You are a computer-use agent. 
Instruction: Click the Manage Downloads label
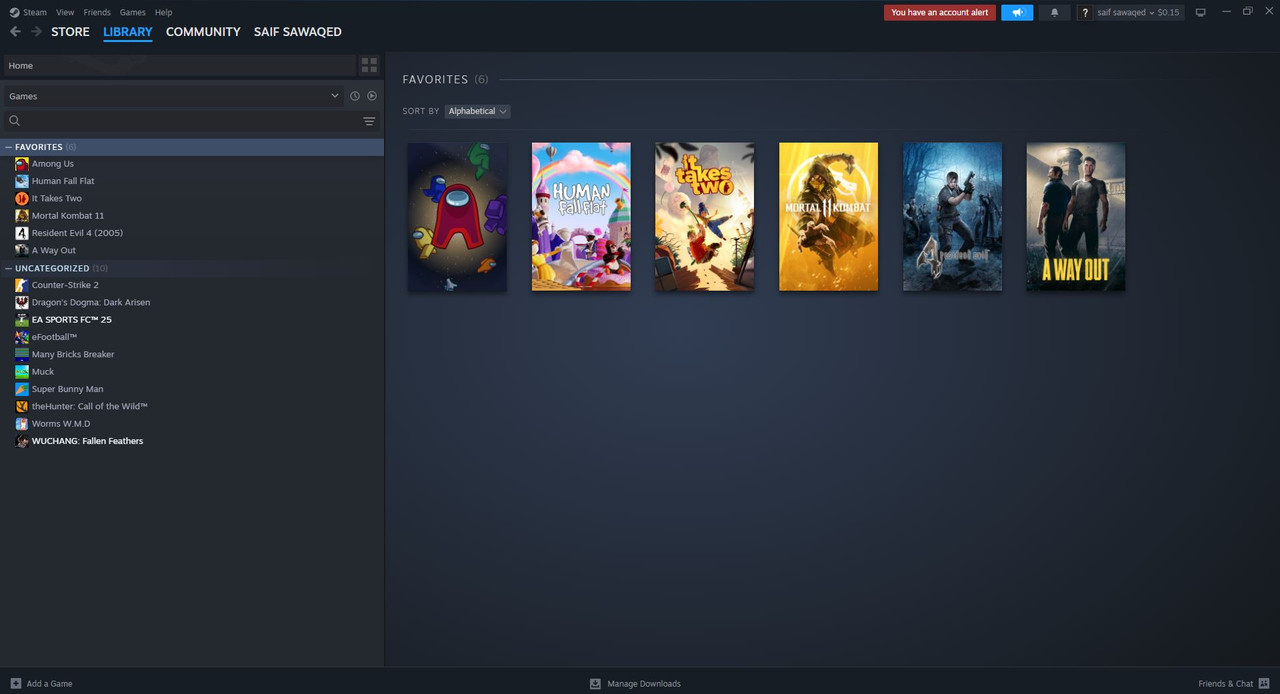pyautogui.click(x=644, y=684)
